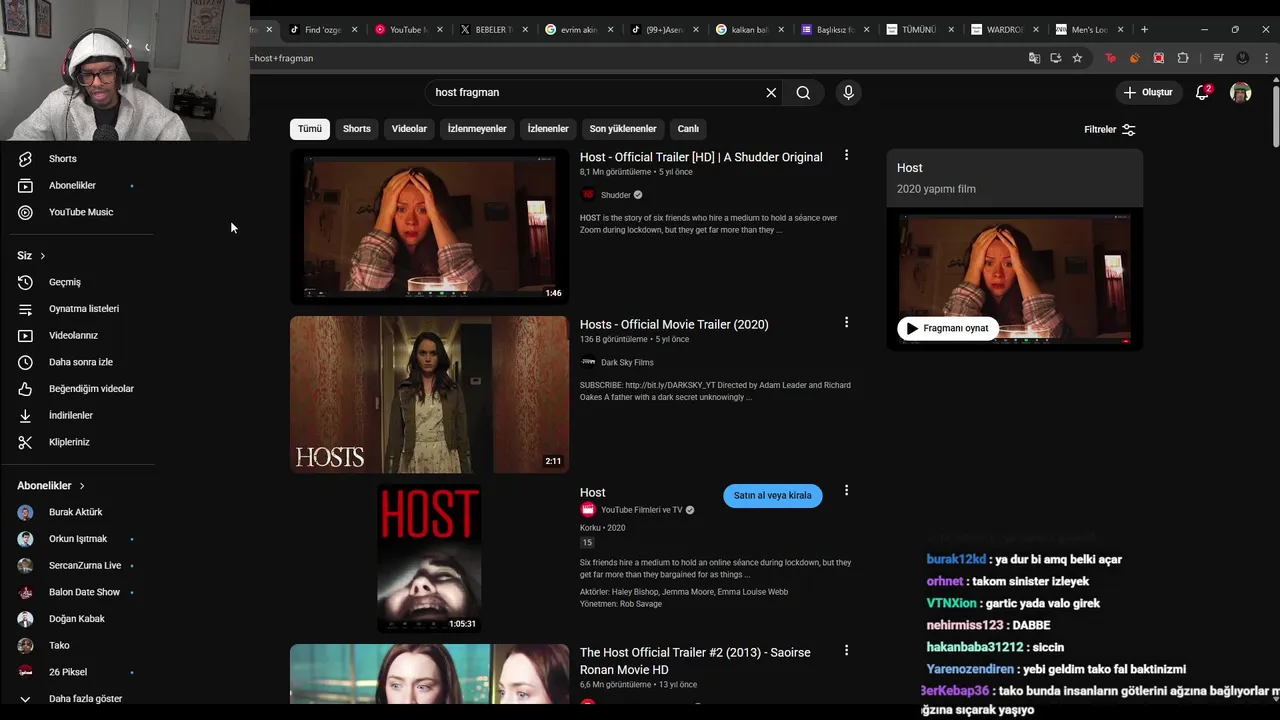Open Shudder channel icon
1280x720 pixels.
pyautogui.click(x=588, y=195)
